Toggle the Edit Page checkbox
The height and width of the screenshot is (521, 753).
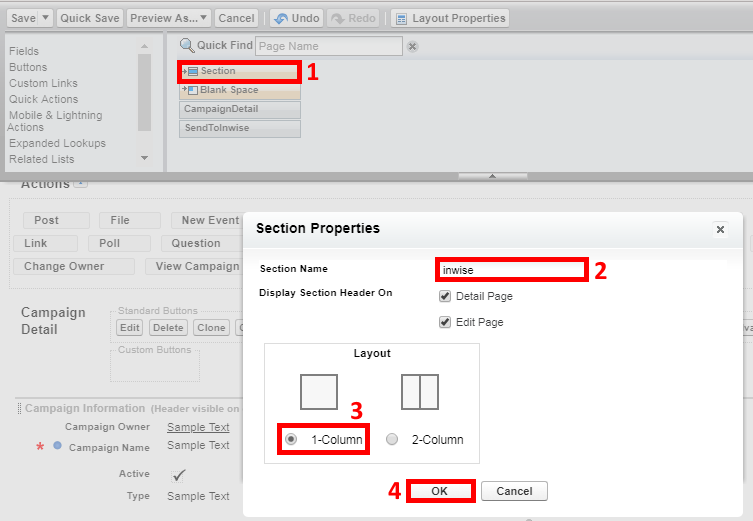(445, 322)
